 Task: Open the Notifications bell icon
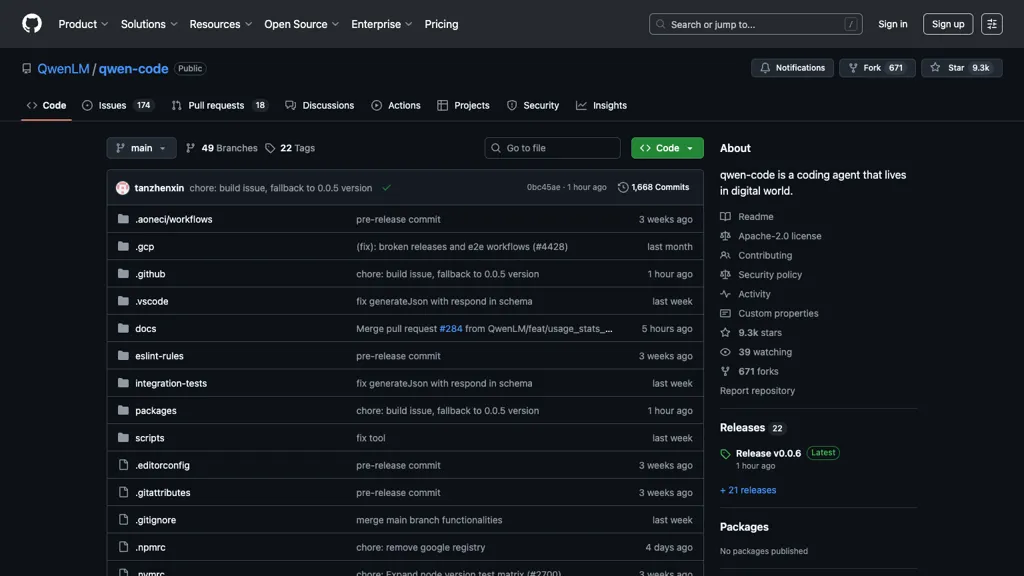point(764,68)
